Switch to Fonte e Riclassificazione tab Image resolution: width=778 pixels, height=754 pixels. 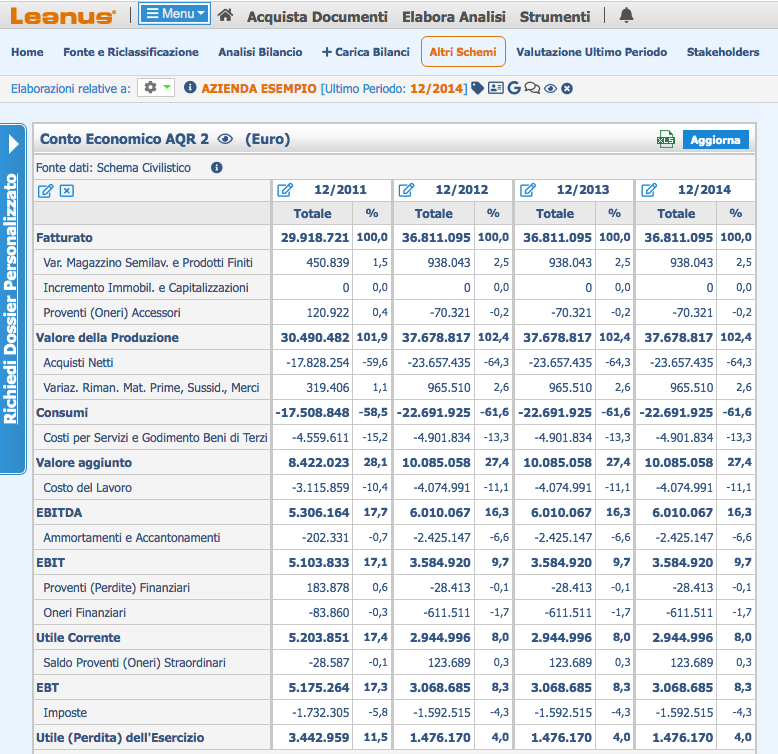click(x=130, y=52)
